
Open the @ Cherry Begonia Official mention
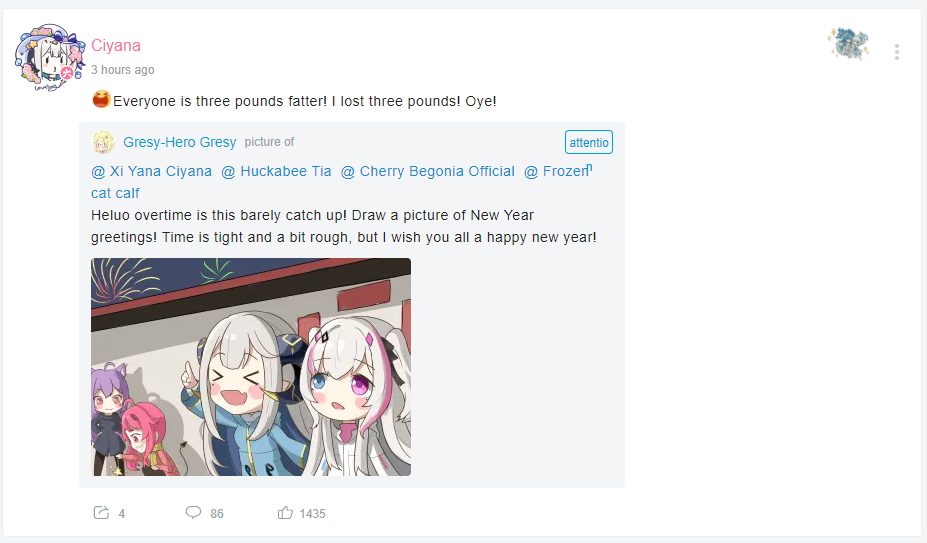pos(428,171)
